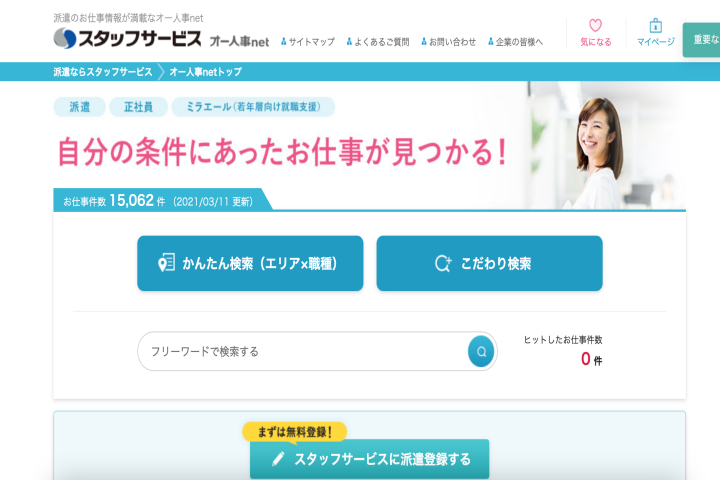Viewport: 720px width, 480px height.
Task: Click the pencil icon on the registration button
Action: click(x=277, y=459)
